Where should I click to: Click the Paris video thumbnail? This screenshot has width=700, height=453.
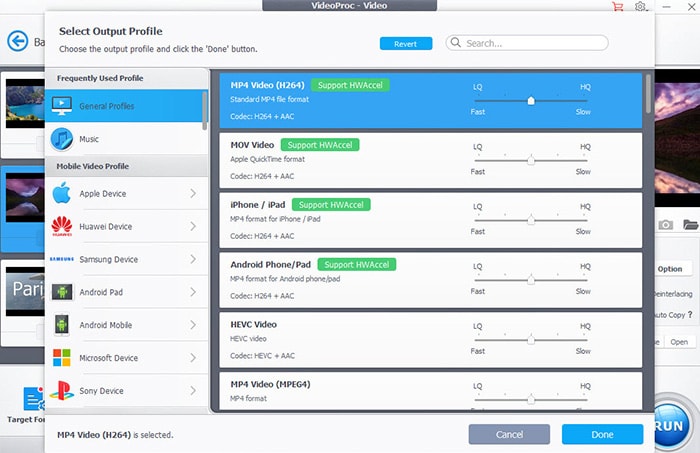click(x=25, y=291)
